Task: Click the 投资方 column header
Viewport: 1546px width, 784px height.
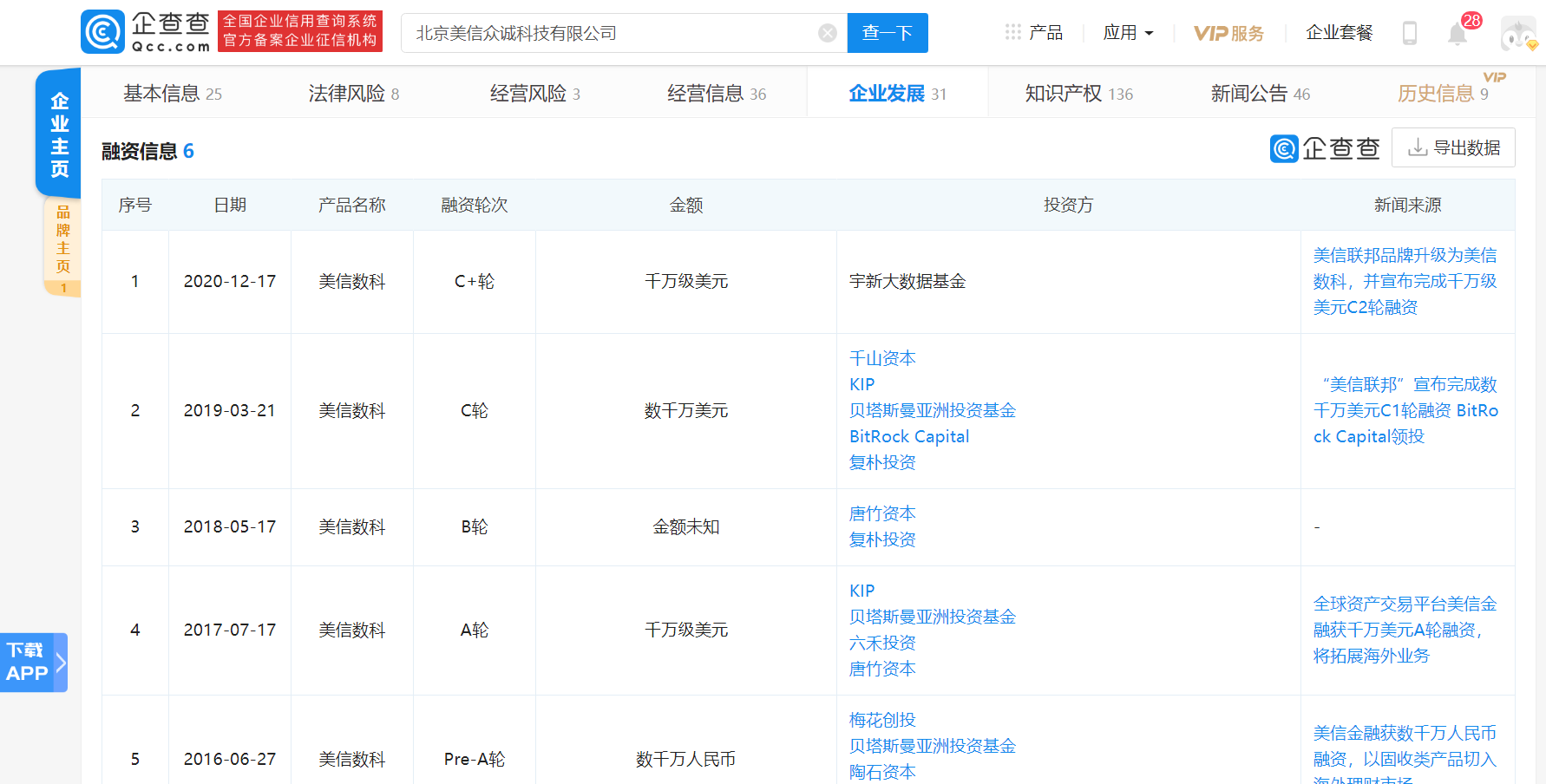Action: pos(1068,205)
